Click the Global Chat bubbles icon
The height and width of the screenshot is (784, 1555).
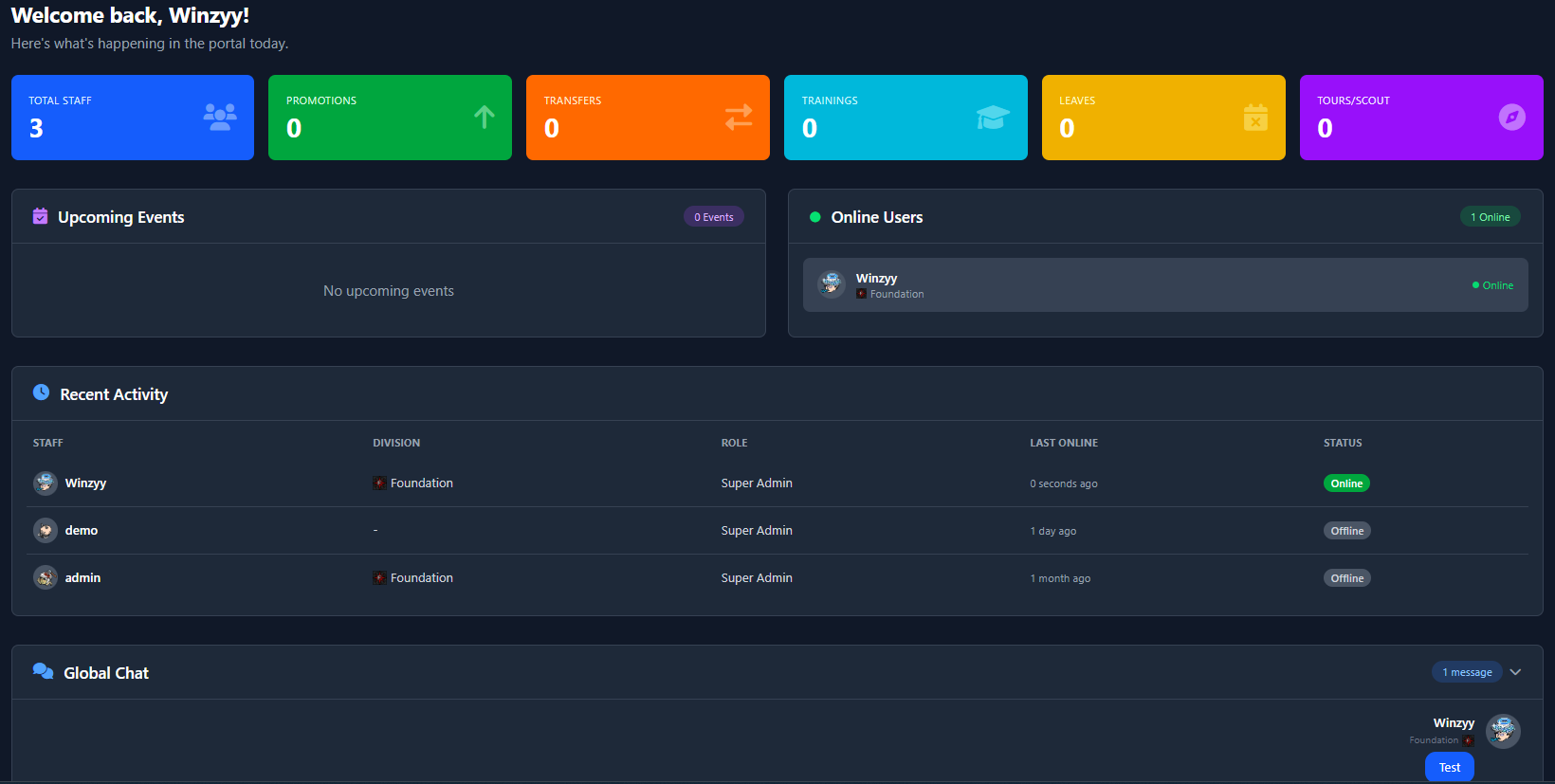[43, 671]
